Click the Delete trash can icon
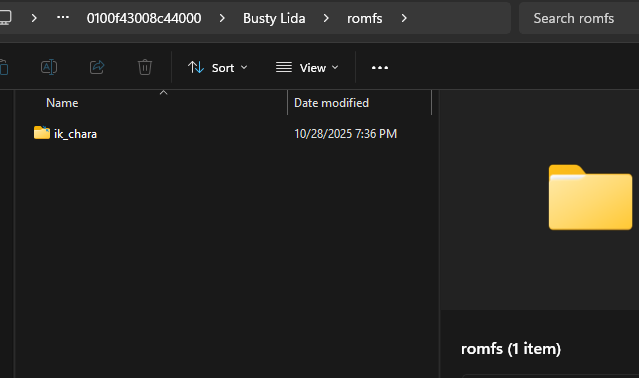The image size is (639, 378). click(x=145, y=67)
